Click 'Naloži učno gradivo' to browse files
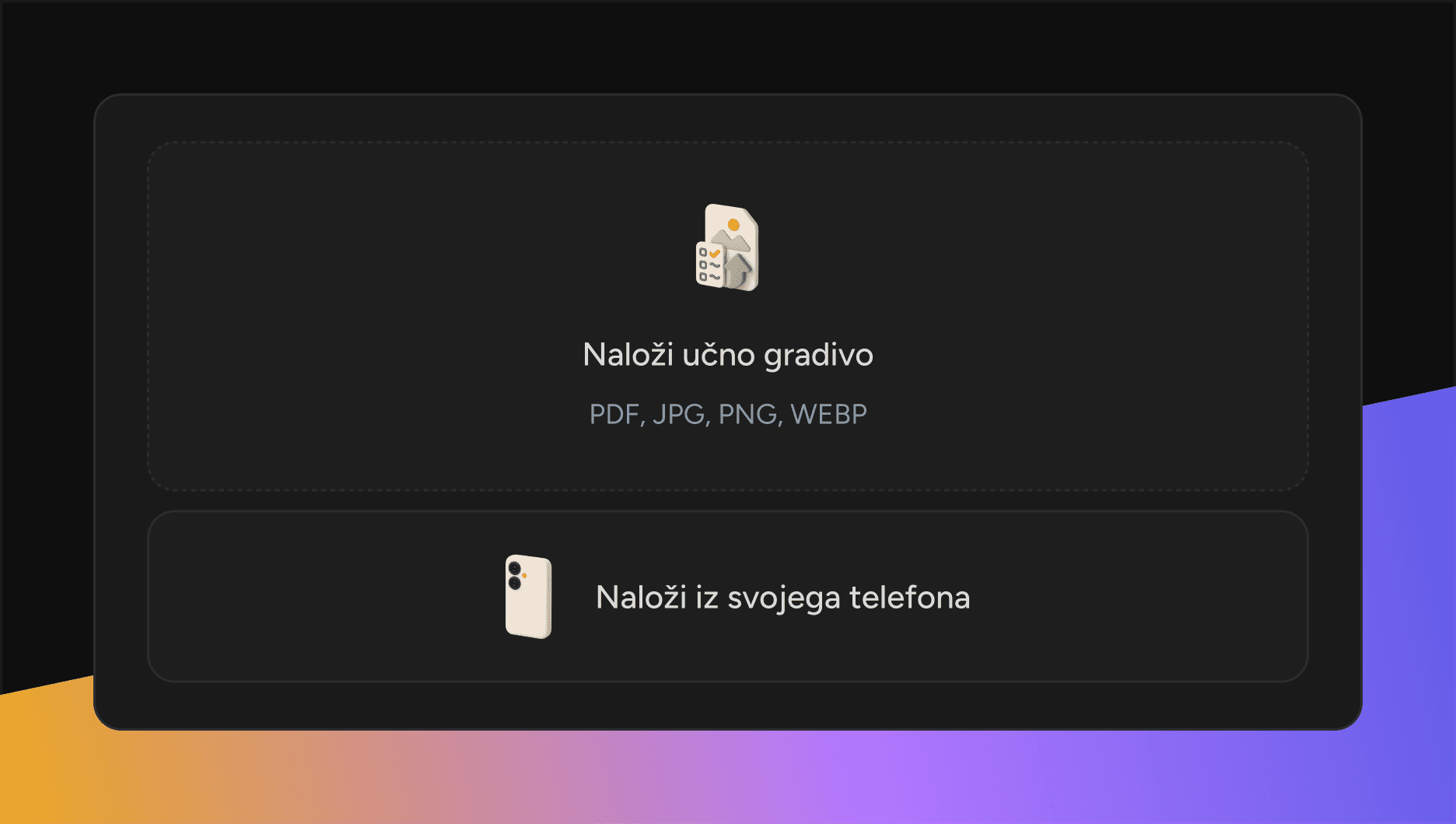Viewport: 1456px width, 824px height. point(728,354)
